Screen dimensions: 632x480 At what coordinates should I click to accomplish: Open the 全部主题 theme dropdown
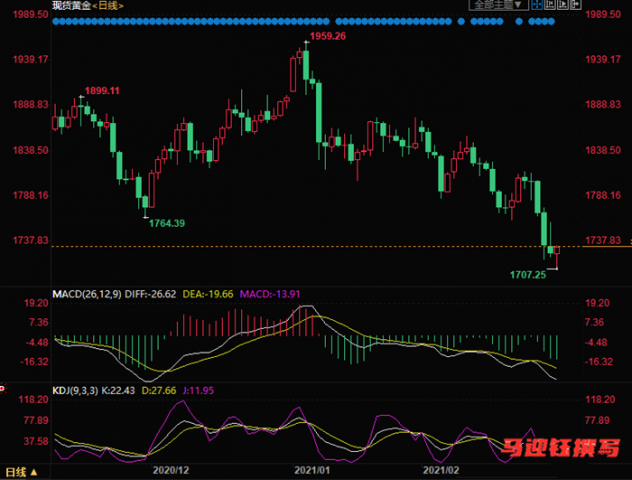pyautogui.click(x=499, y=4)
